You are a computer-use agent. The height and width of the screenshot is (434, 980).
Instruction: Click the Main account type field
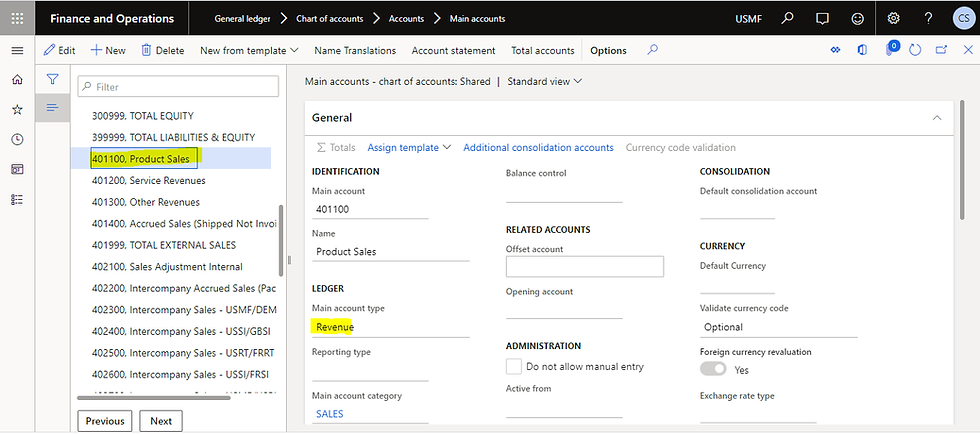point(390,327)
